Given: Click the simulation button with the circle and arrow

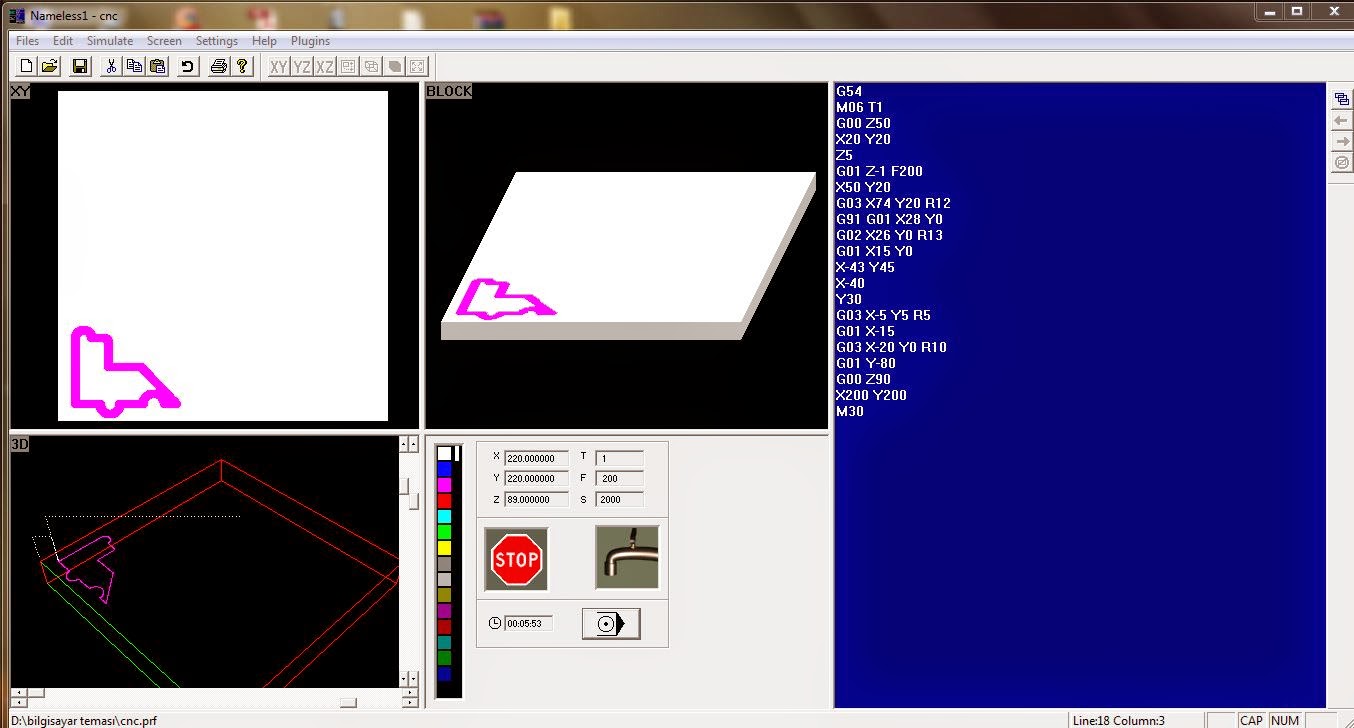Looking at the screenshot, I should pyautogui.click(x=611, y=623).
